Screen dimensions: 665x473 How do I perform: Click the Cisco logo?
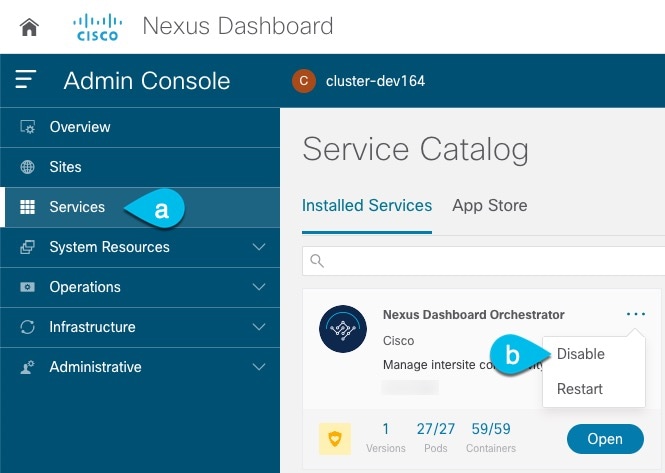[98, 27]
